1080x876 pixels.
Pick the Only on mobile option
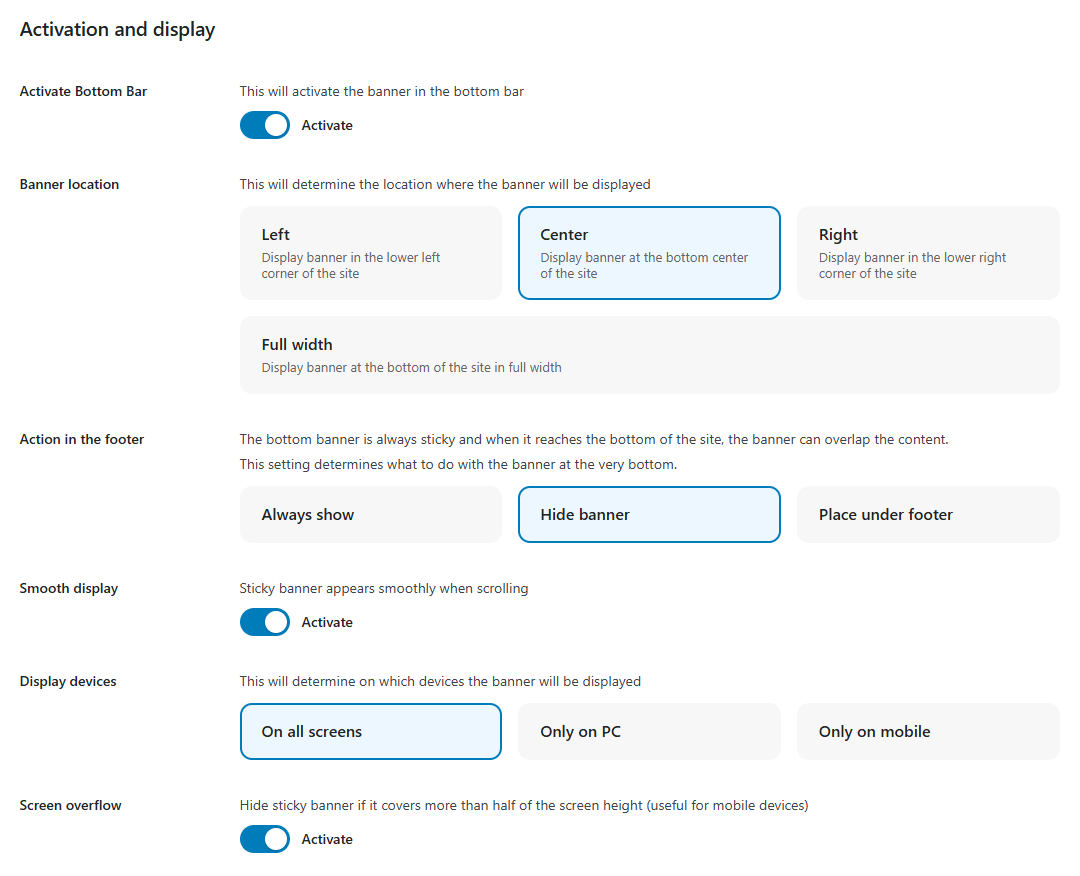click(x=927, y=732)
